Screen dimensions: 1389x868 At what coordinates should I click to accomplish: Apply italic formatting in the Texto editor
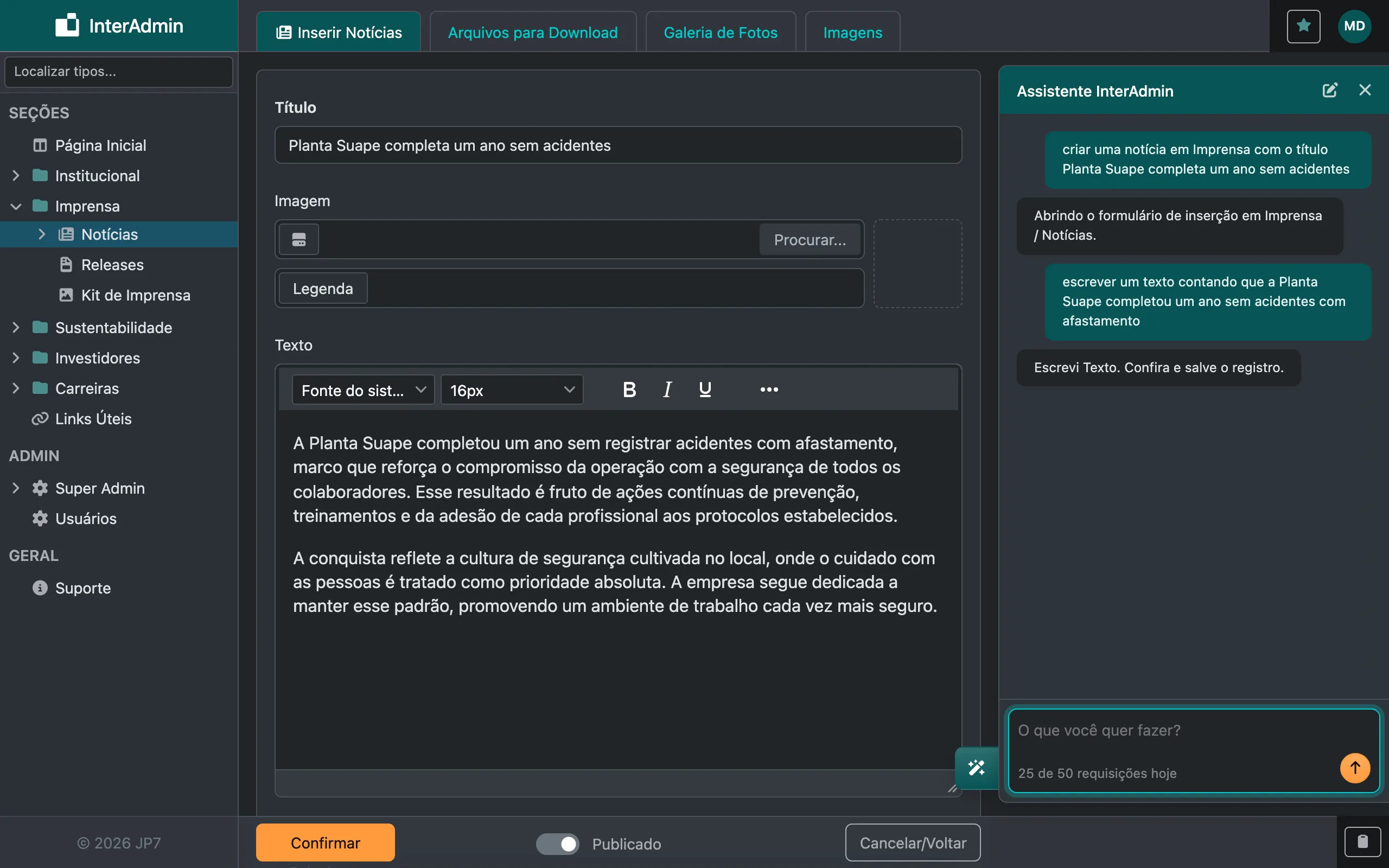[667, 390]
